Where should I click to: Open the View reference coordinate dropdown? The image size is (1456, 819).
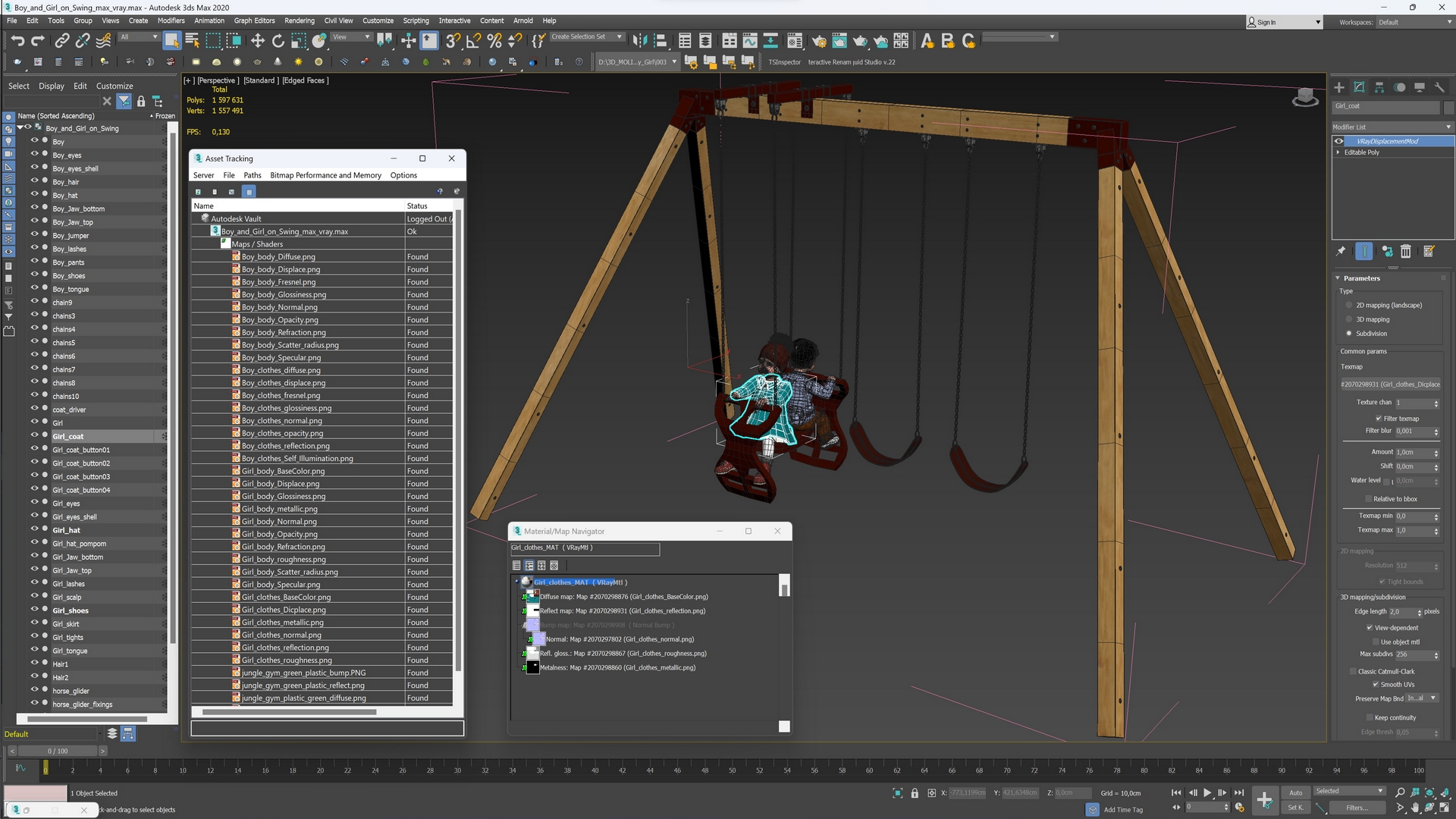[351, 36]
